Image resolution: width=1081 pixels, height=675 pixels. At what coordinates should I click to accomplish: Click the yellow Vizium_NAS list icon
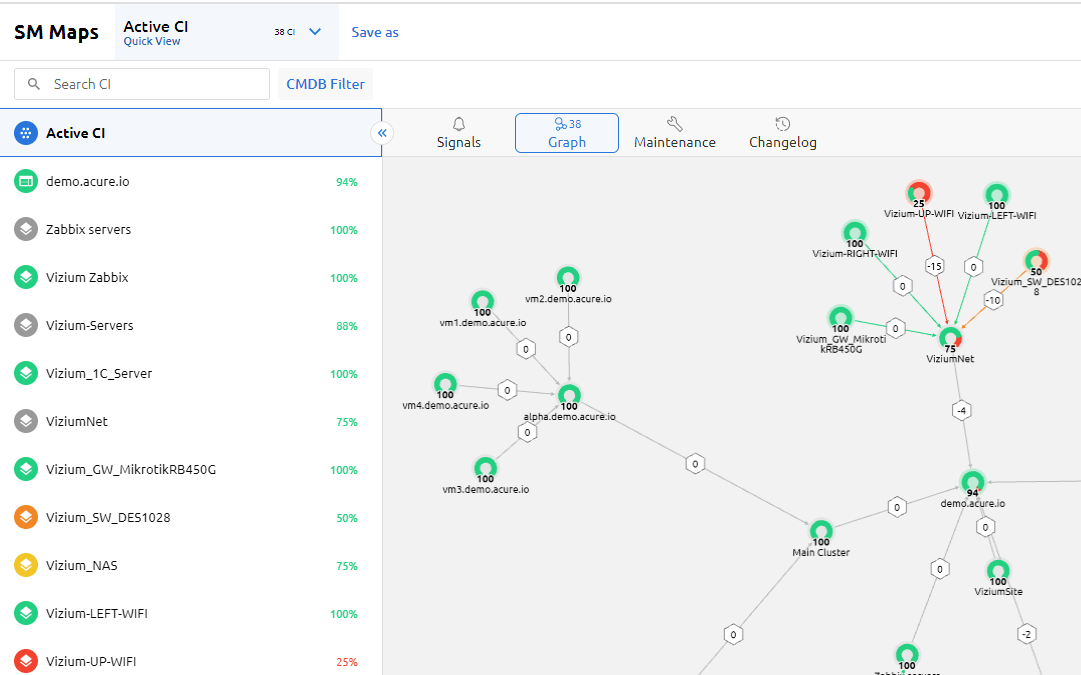(x=26, y=565)
